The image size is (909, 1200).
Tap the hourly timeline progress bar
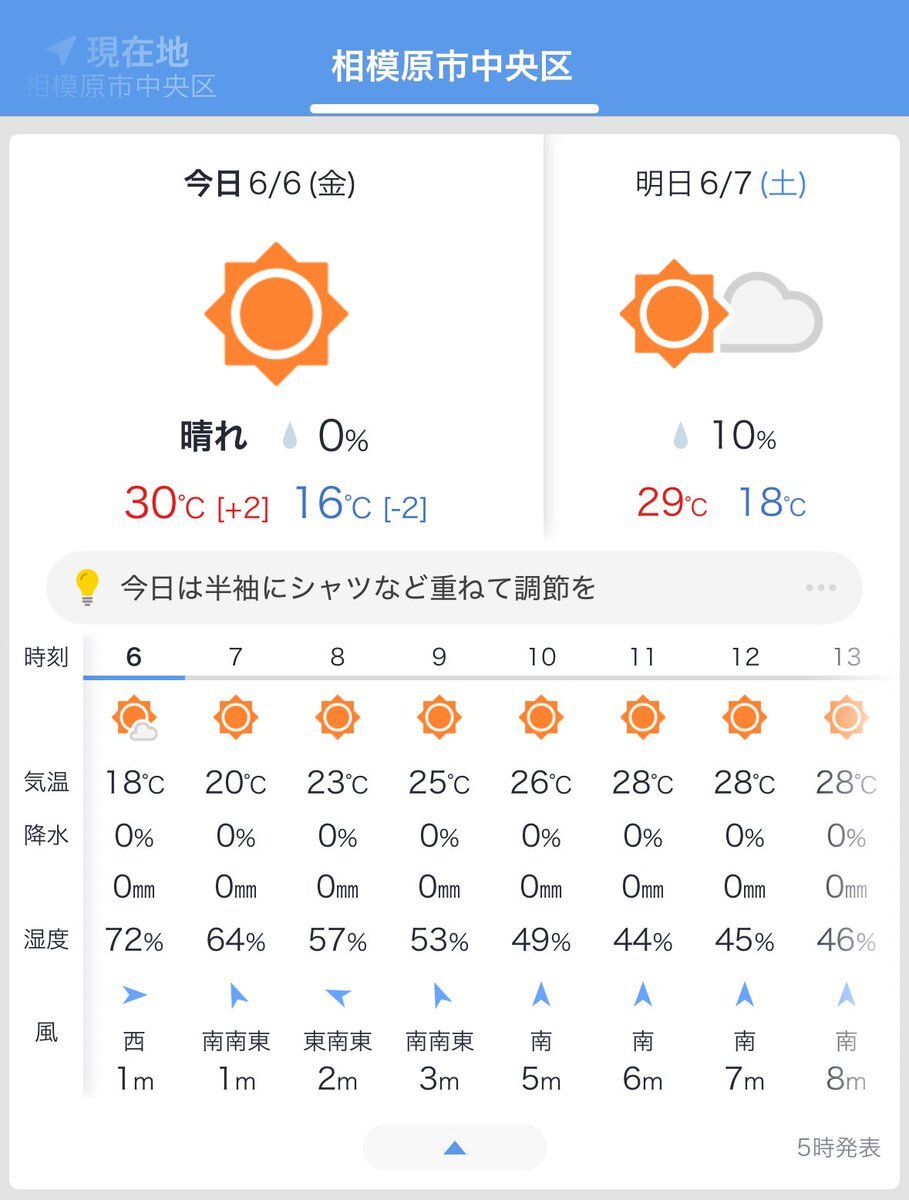pyautogui.click(x=489, y=678)
